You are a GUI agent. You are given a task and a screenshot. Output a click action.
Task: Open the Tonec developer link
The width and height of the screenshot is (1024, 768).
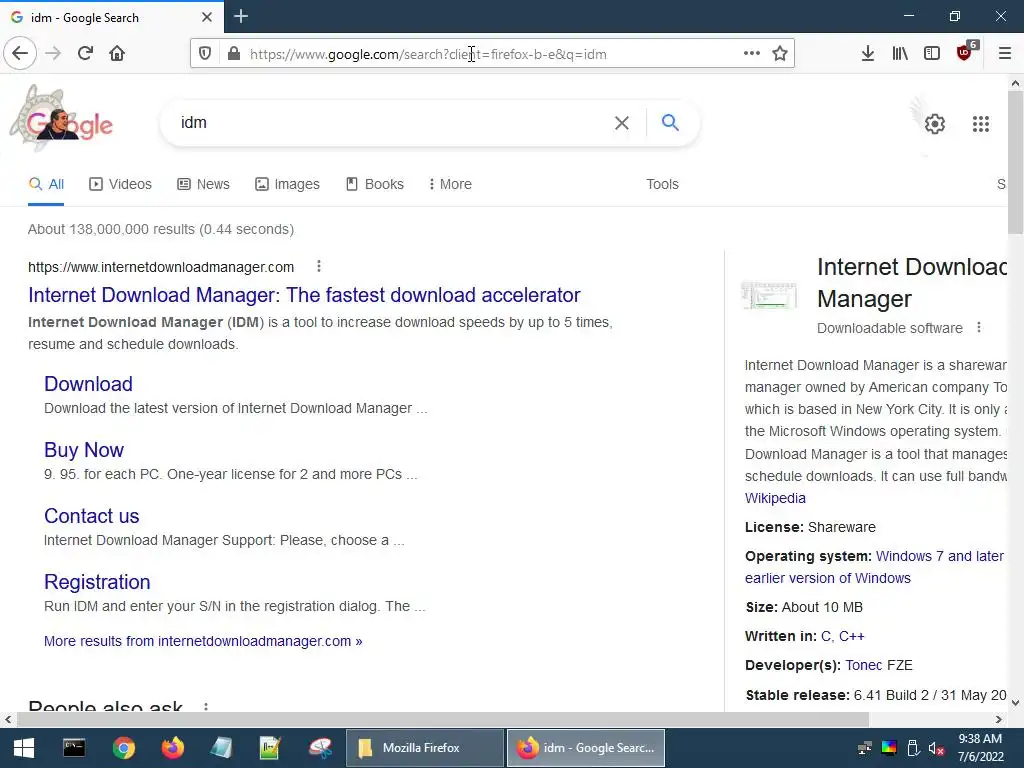click(863, 665)
